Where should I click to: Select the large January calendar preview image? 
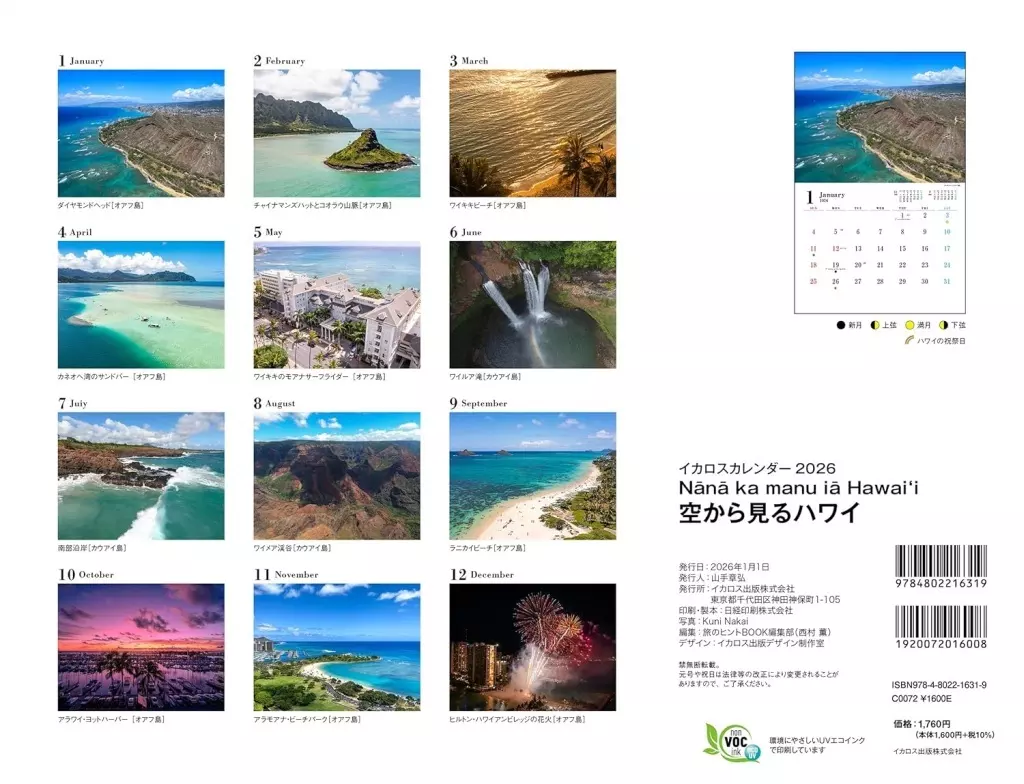click(879, 117)
